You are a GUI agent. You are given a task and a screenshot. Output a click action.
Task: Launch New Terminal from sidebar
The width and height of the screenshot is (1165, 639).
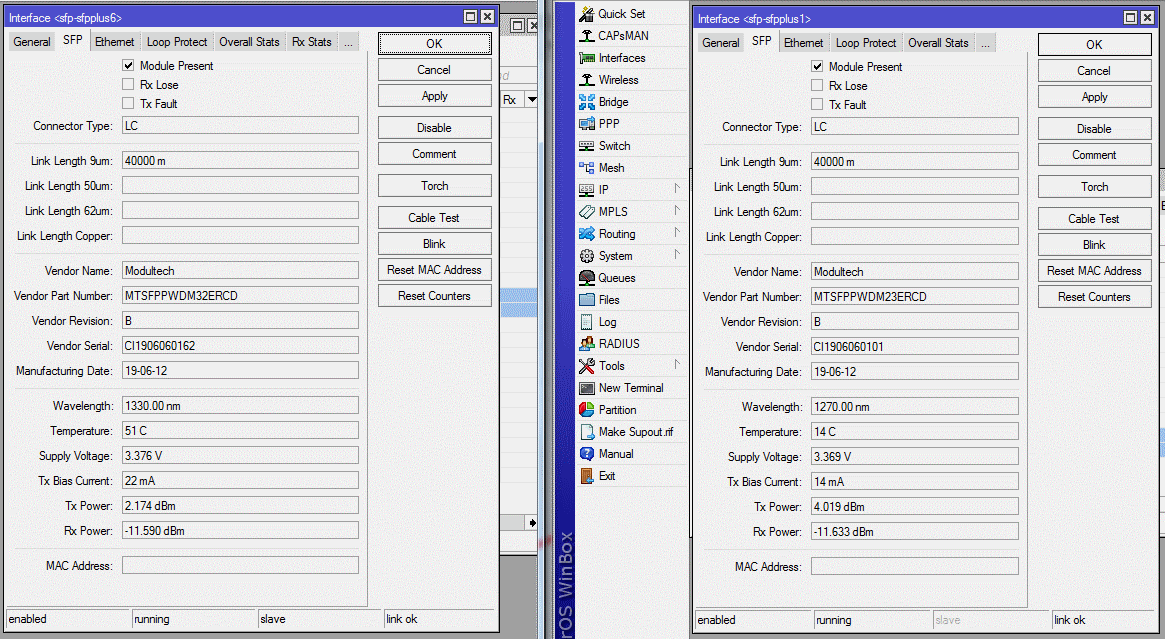tap(587, 388)
